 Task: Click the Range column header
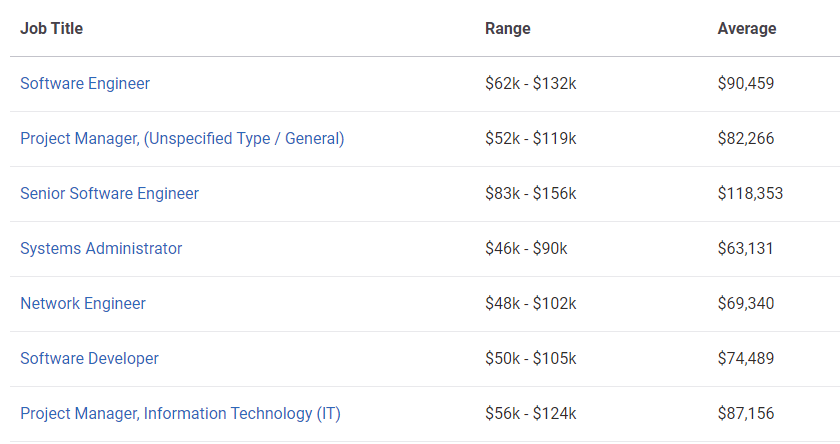click(508, 28)
